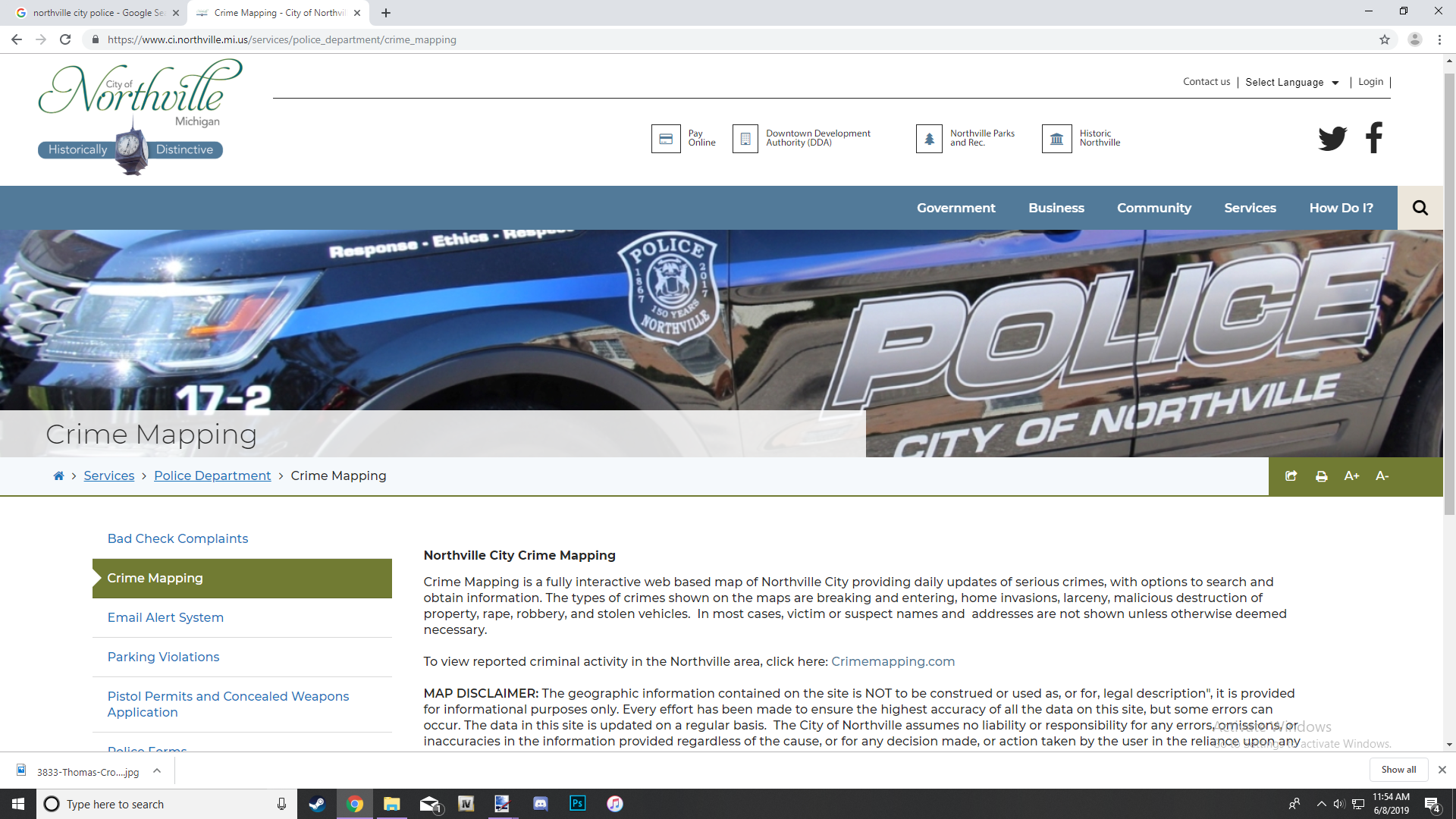Viewport: 1456px width, 819px height.
Task: Follow the Crimemapping.com link
Action: [x=893, y=661]
